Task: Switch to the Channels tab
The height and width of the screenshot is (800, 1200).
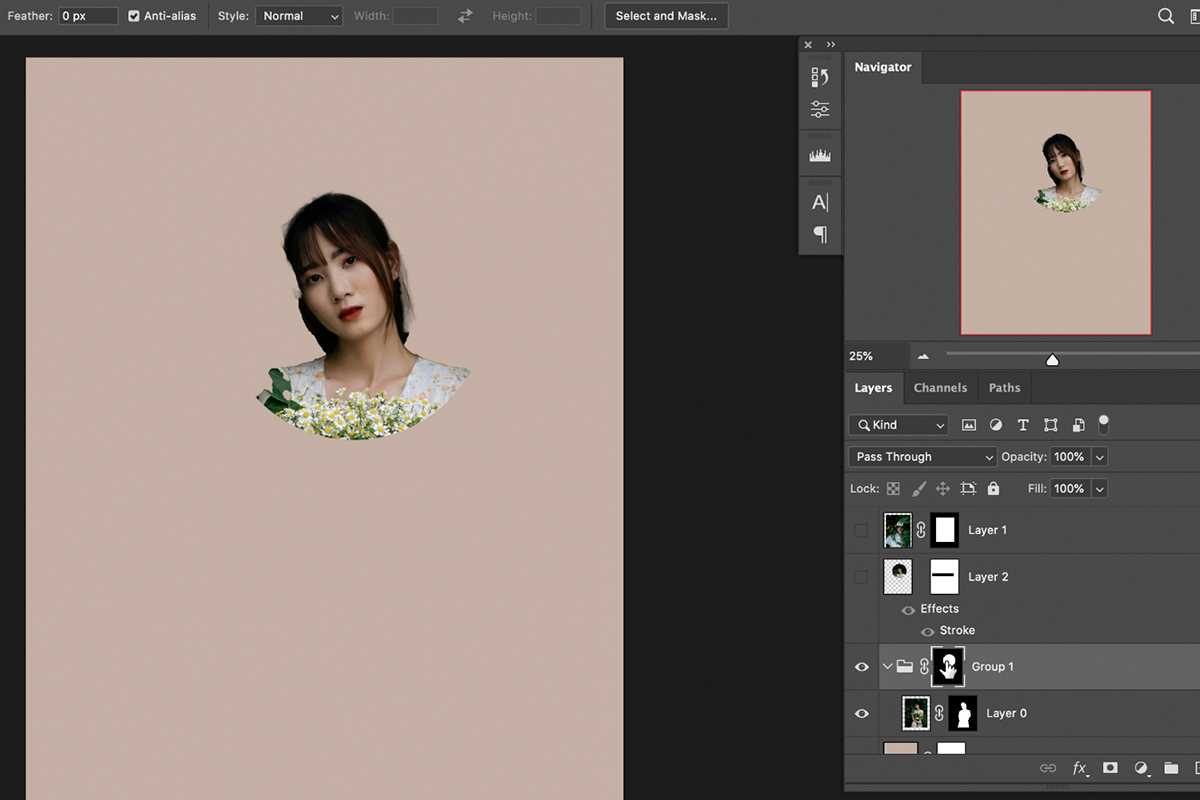Action: coord(940,388)
